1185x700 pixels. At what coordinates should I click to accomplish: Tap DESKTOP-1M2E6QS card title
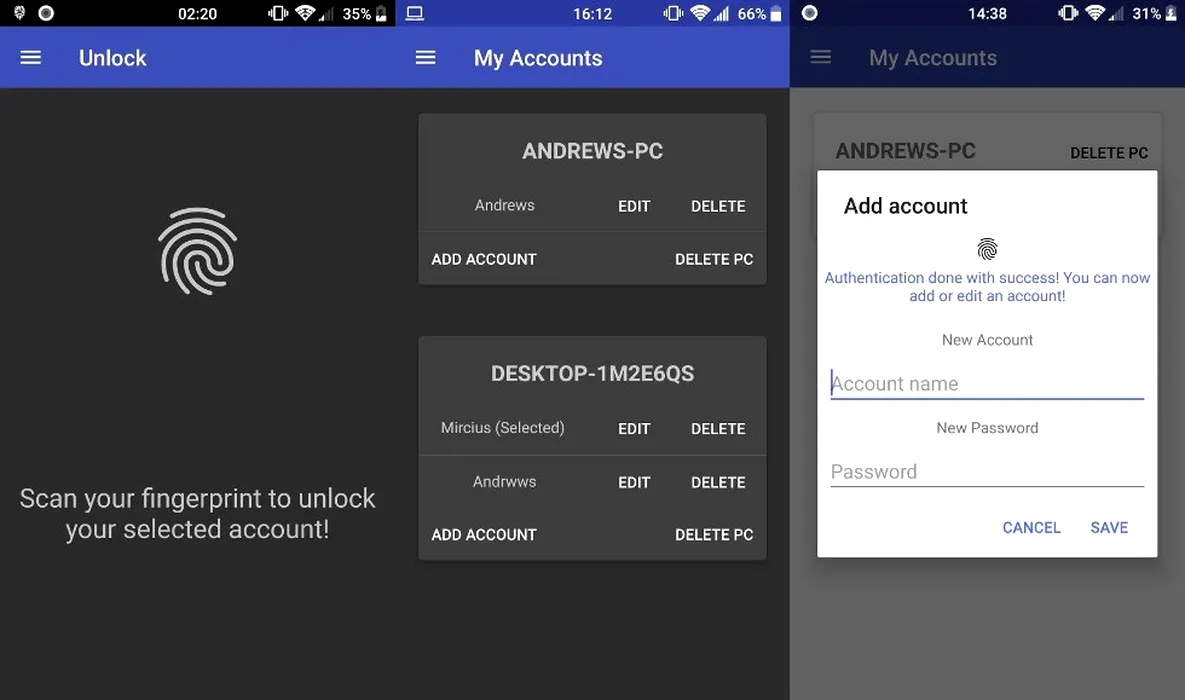tap(592, 373)
